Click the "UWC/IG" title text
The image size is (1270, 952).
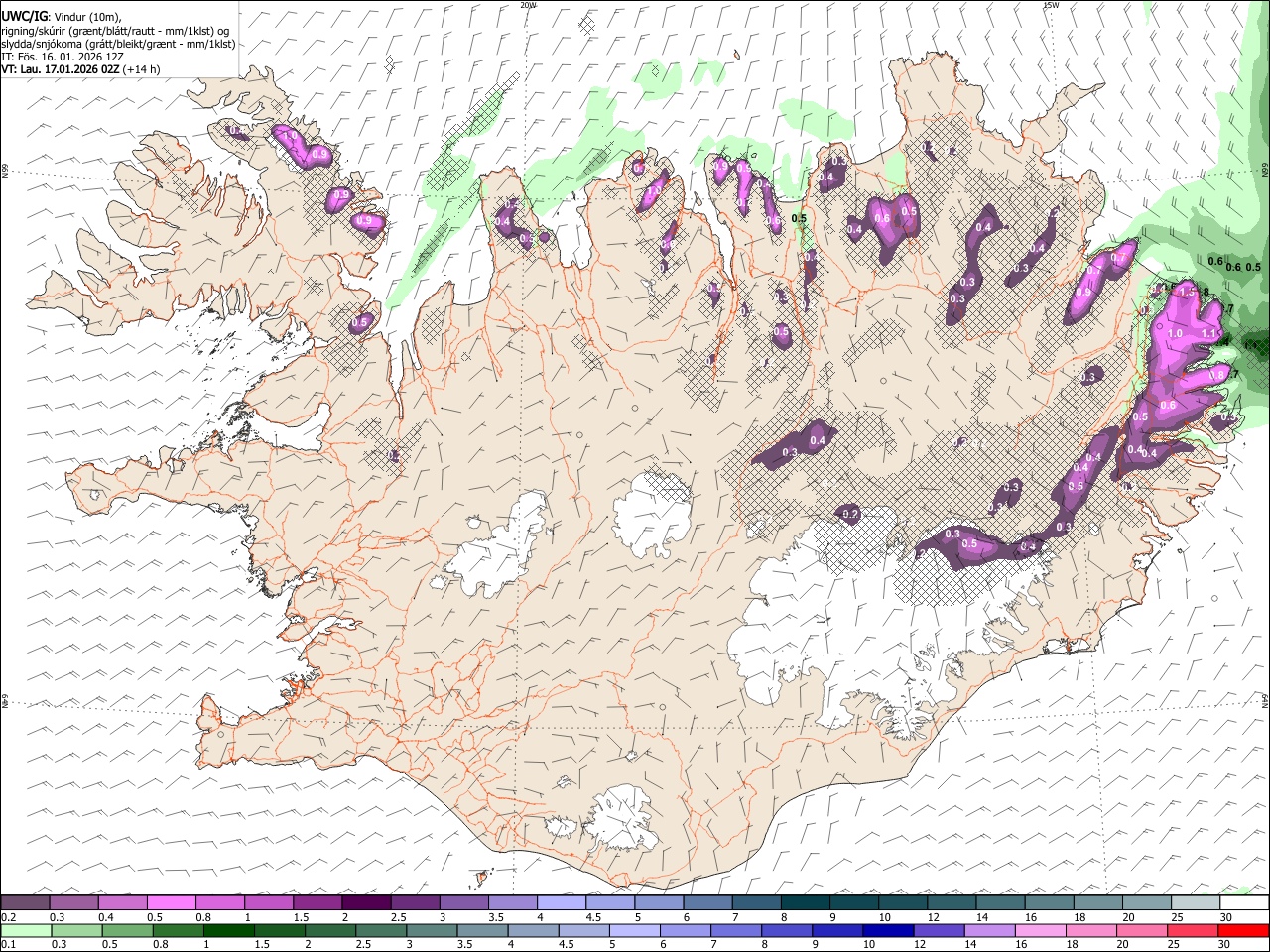pos(25,16)
